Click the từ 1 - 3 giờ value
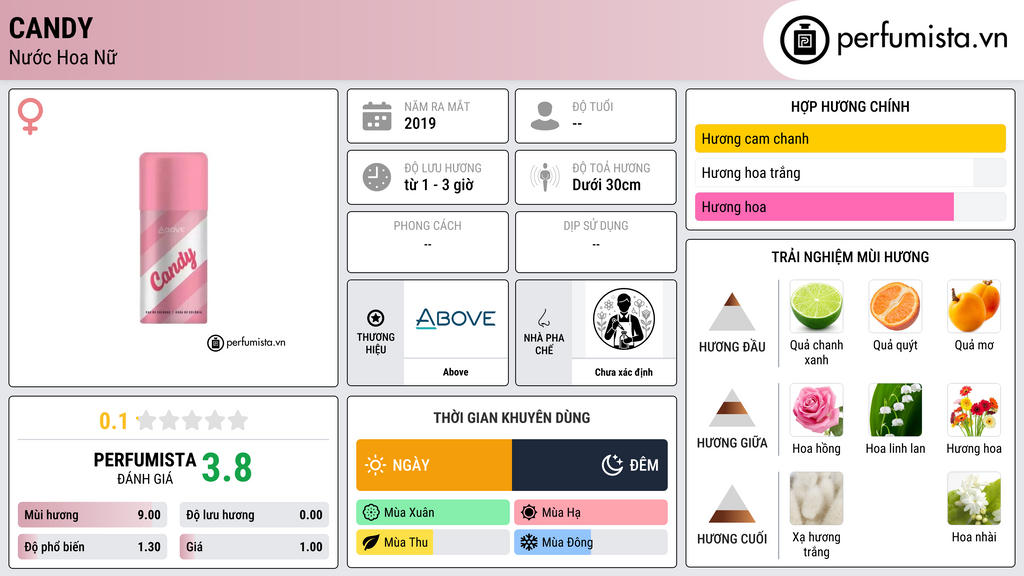This screenshot has height=576, width=1024. pos(439,185)
